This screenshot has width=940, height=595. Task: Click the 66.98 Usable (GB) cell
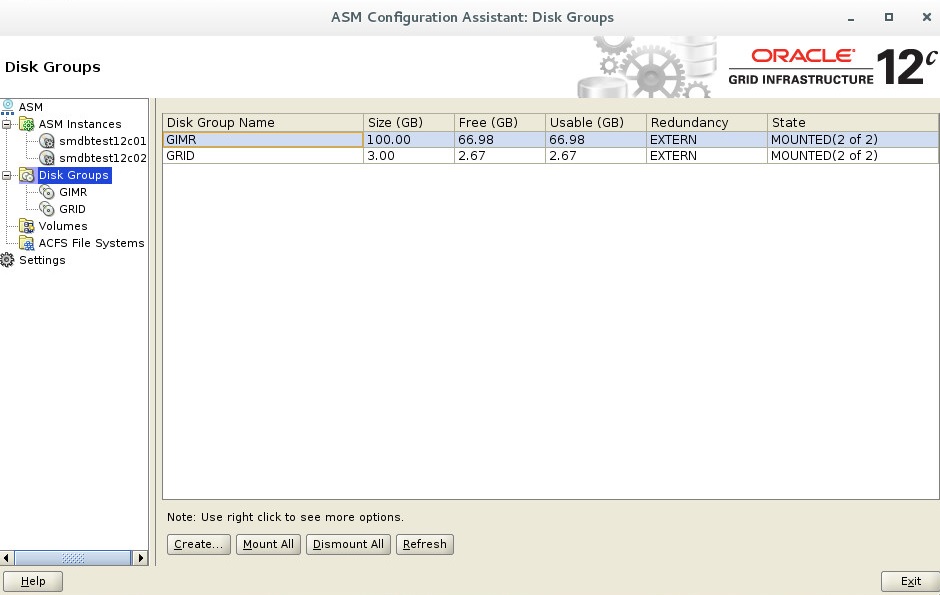[x=596, y=140]
